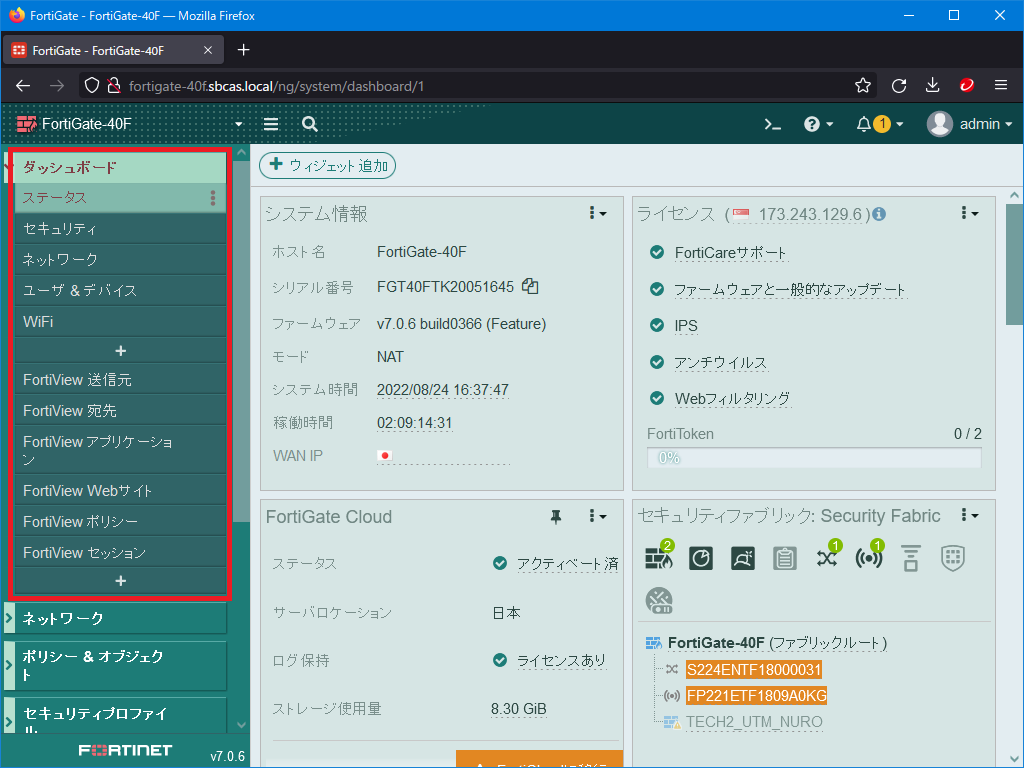1024x768 pixels.
Task: Open FortiView 宛先
Action: coord(120,411)
